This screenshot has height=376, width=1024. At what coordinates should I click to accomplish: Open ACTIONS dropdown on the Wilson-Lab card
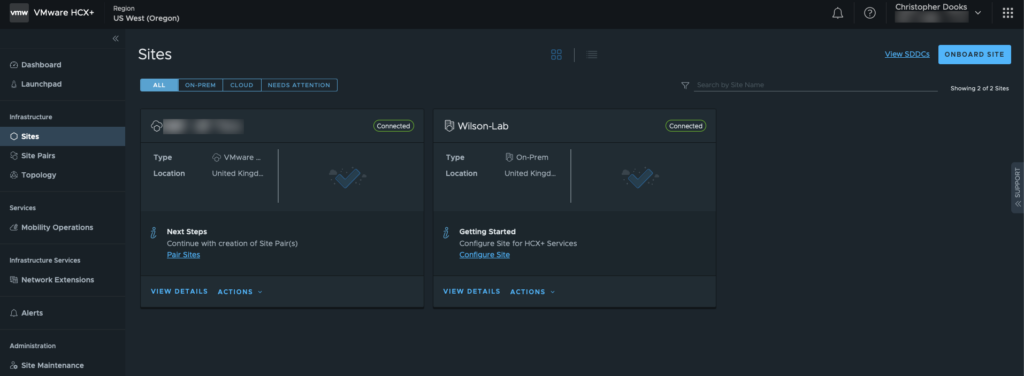click(532, 292)
